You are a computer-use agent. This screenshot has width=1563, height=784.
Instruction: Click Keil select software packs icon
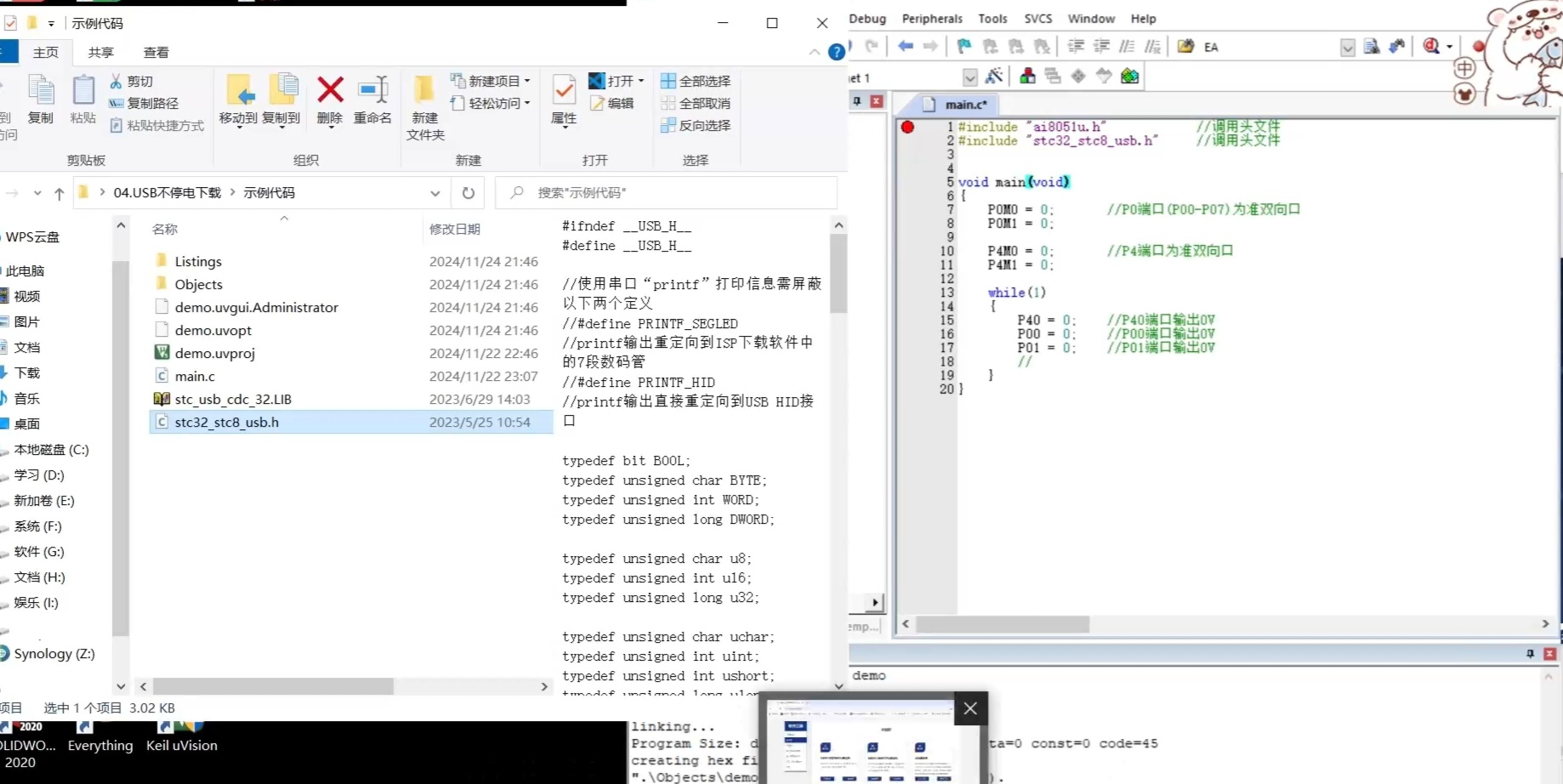tap(1104, 77)
